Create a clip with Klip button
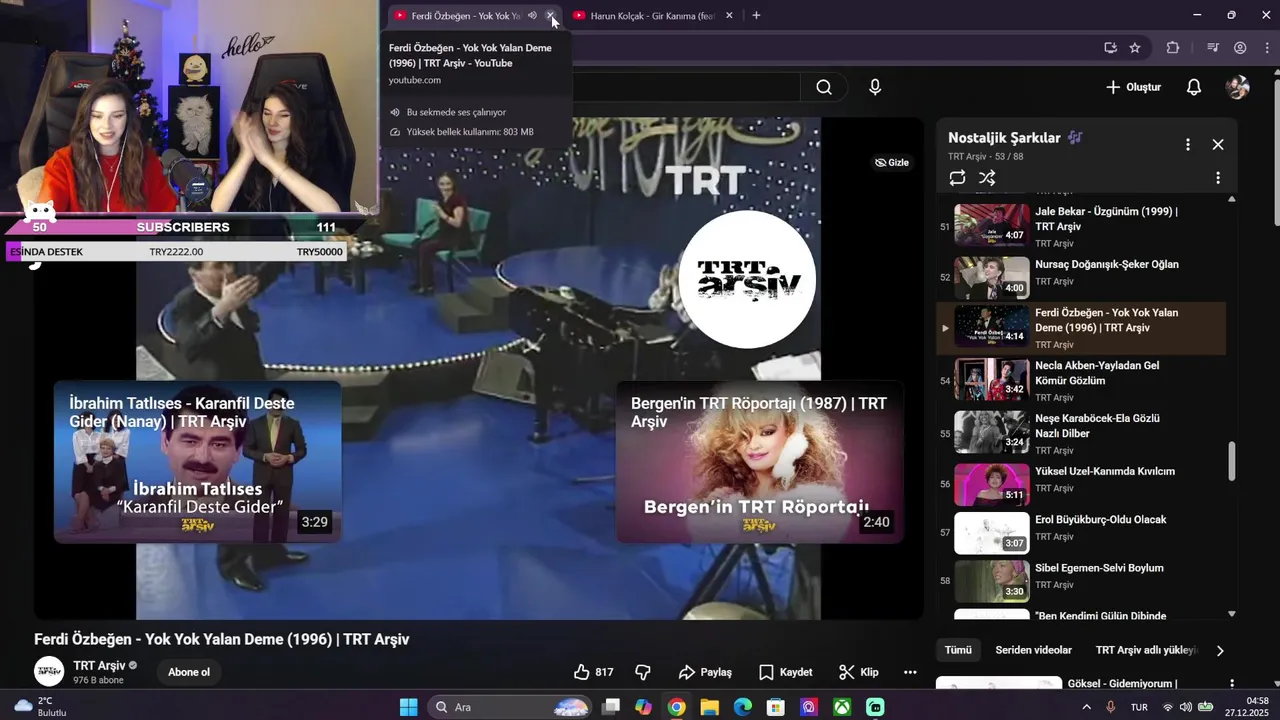1280x720 pixels. click(859, 672)
